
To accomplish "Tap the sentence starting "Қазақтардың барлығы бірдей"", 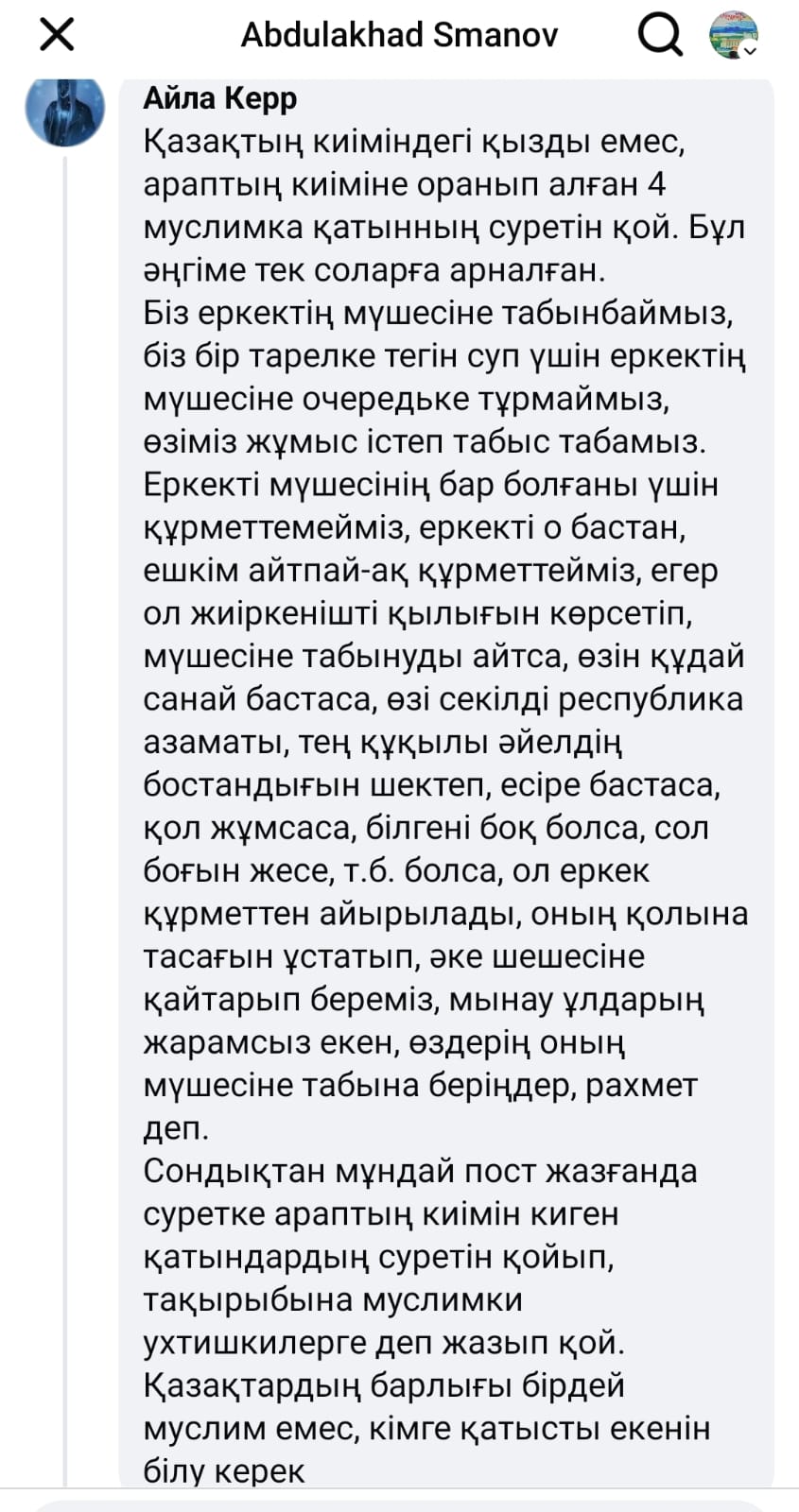I will pos(384,1385).
